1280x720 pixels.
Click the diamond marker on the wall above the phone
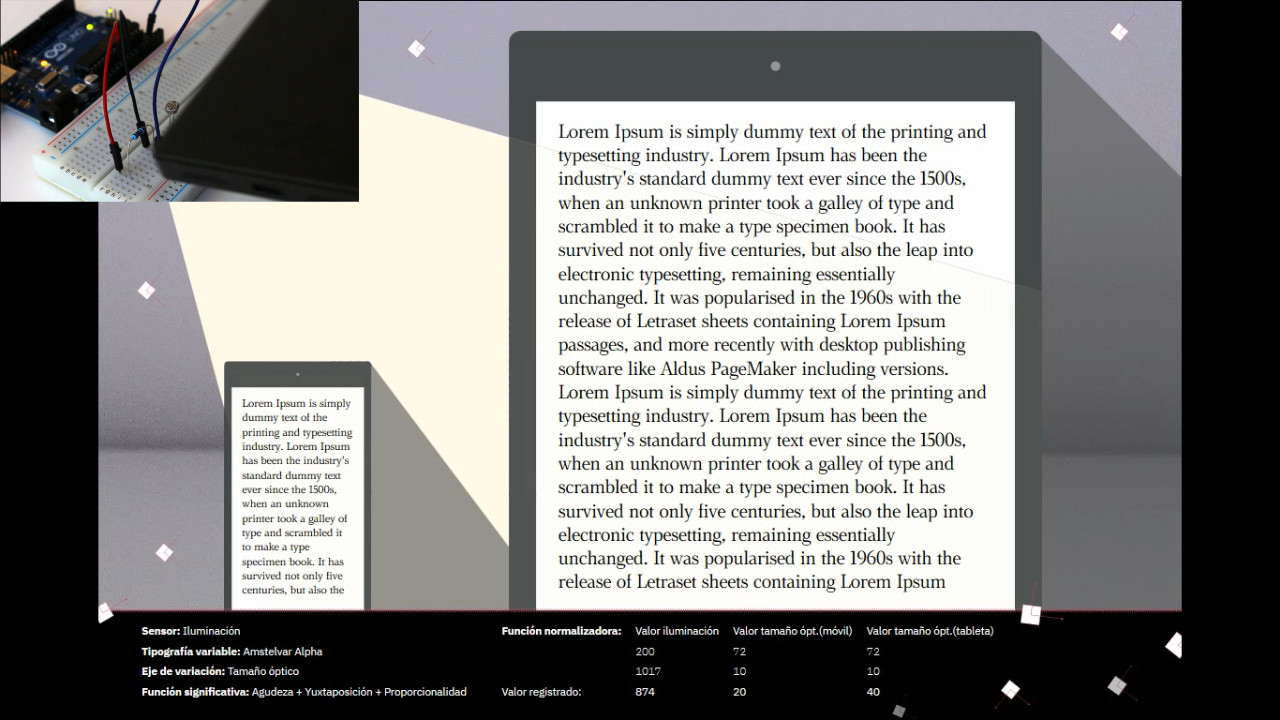[146, 291]
